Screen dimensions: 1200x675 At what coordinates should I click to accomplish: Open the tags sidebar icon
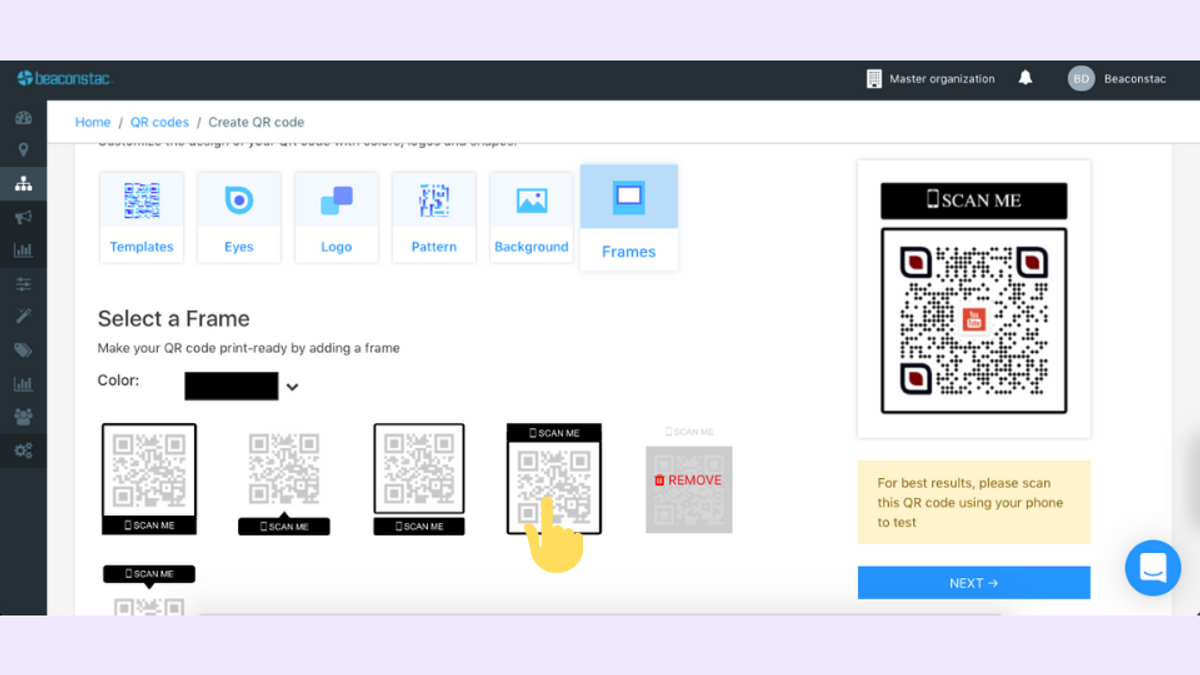23,350
